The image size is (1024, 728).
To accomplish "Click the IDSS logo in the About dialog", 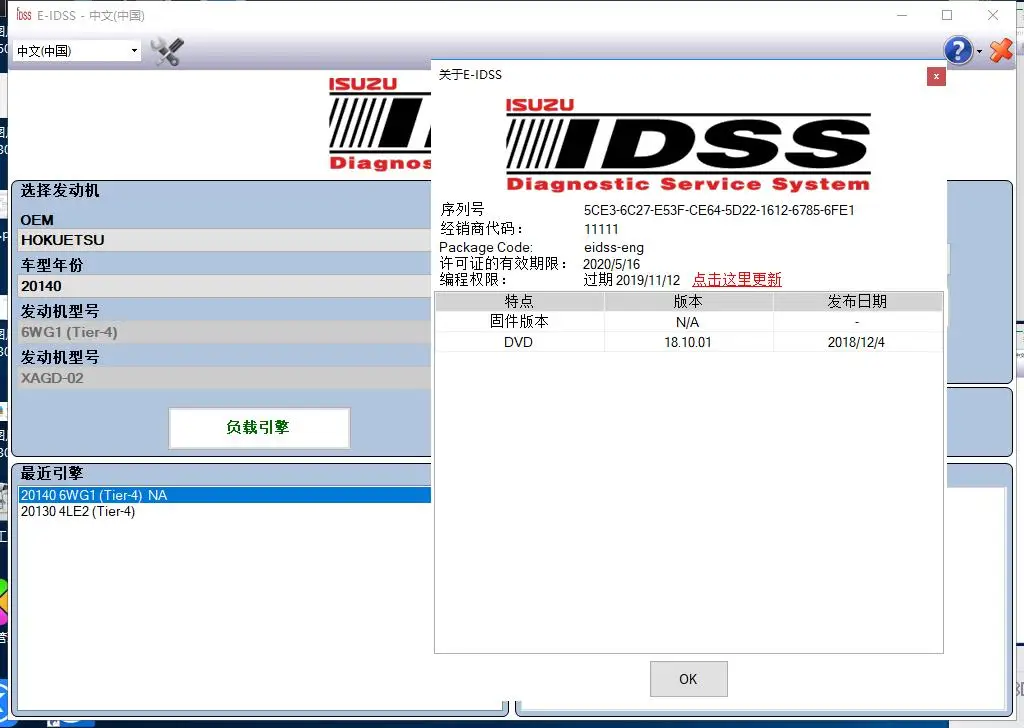I will (688, 145).
